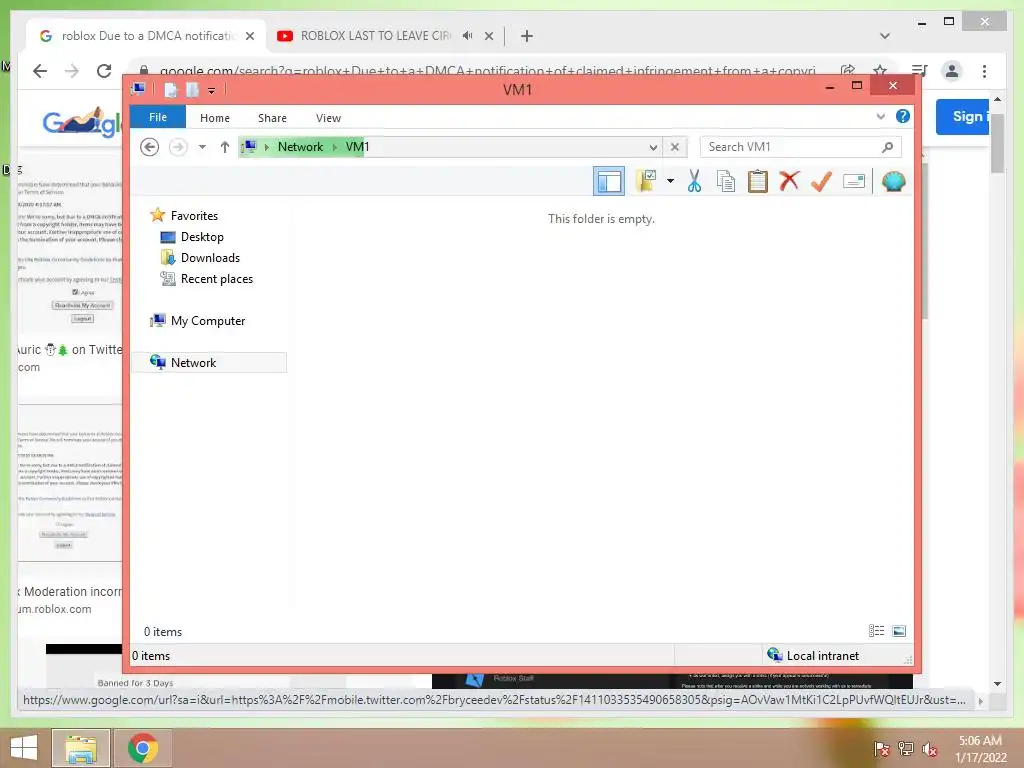Click the search magnifier in Search VM1
This screenshot has width=1024, height=768.
887,147
